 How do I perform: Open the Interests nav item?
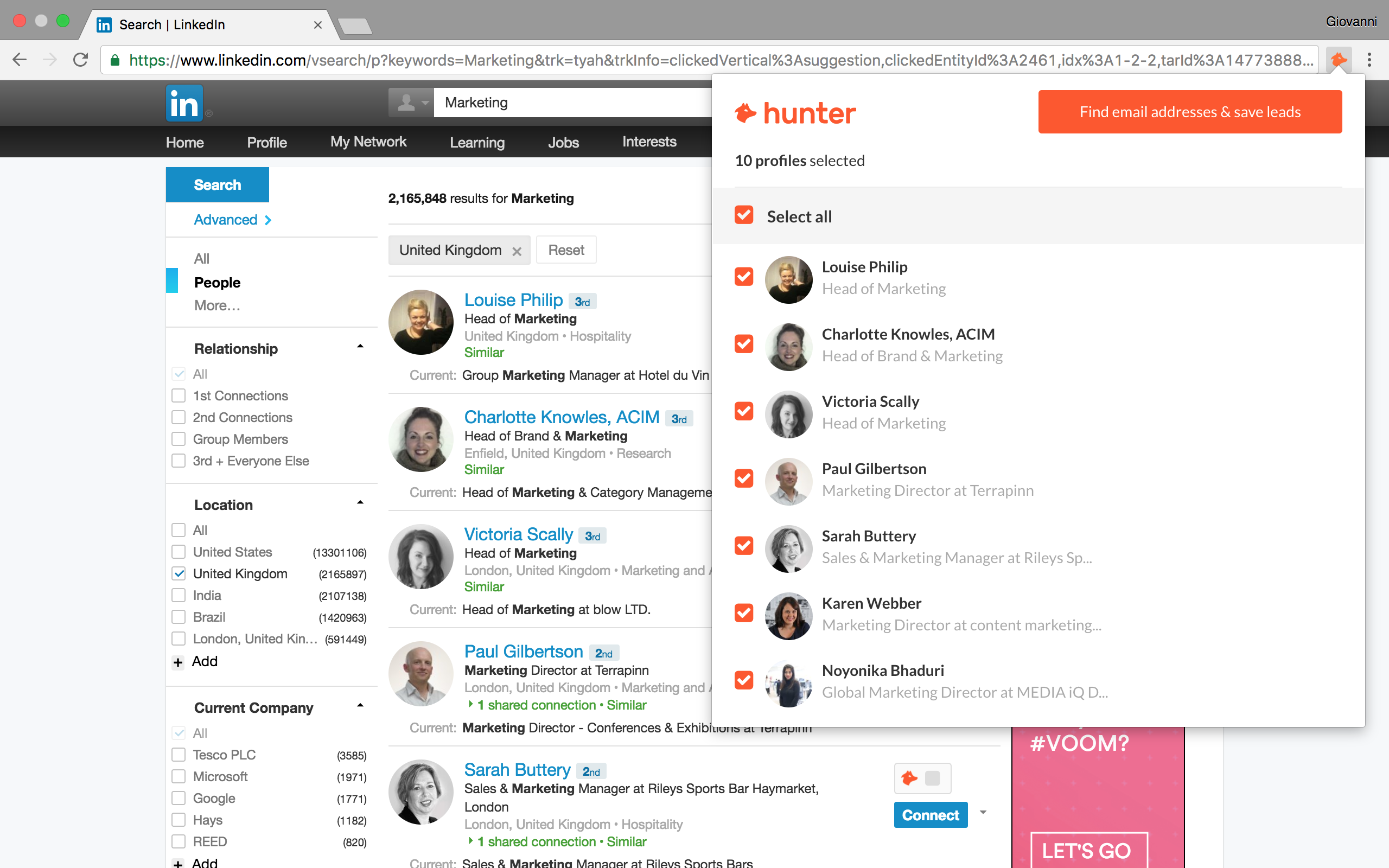(649, 142)
